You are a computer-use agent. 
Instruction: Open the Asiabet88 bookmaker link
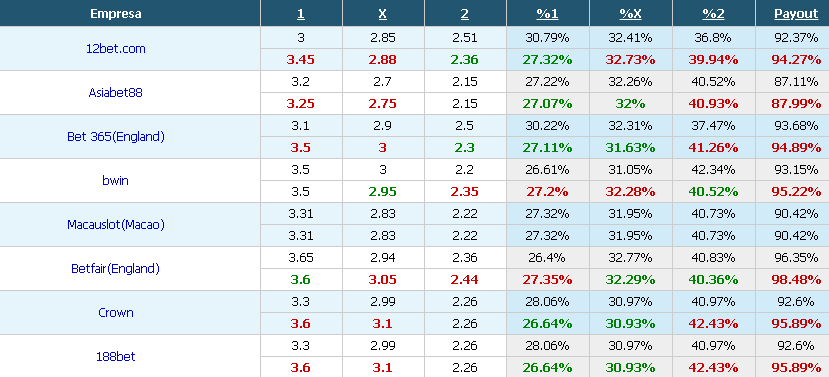click(x=116, y=93)
